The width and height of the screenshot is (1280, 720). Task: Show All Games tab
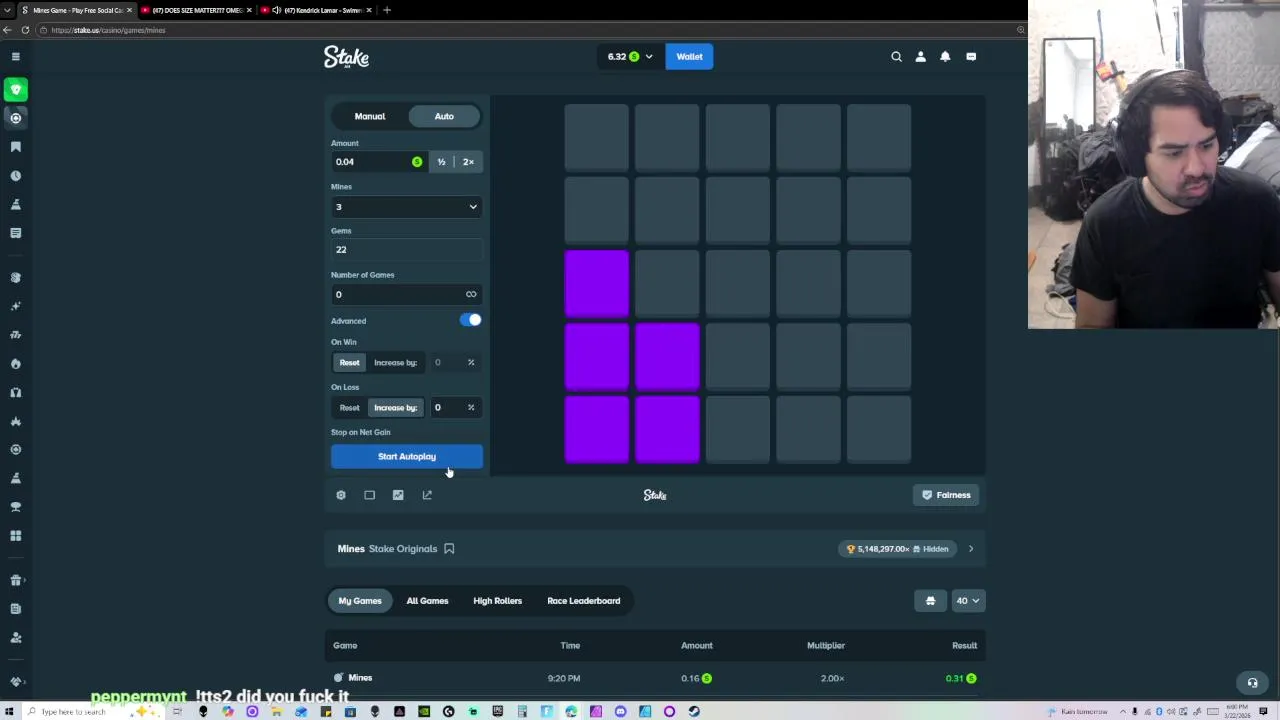[427, 601]
